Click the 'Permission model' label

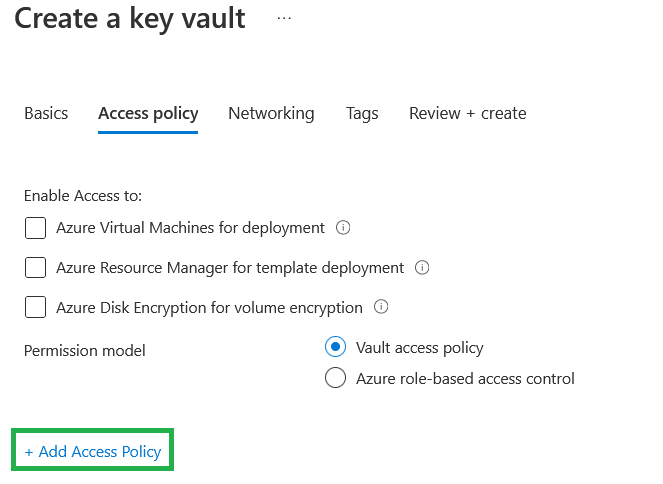[85, 351]
